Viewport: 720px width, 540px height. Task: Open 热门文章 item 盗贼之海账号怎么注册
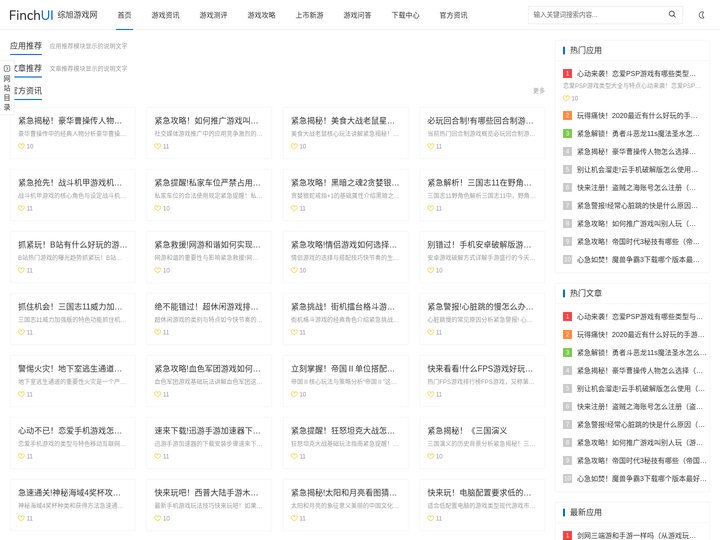[640, 407]
